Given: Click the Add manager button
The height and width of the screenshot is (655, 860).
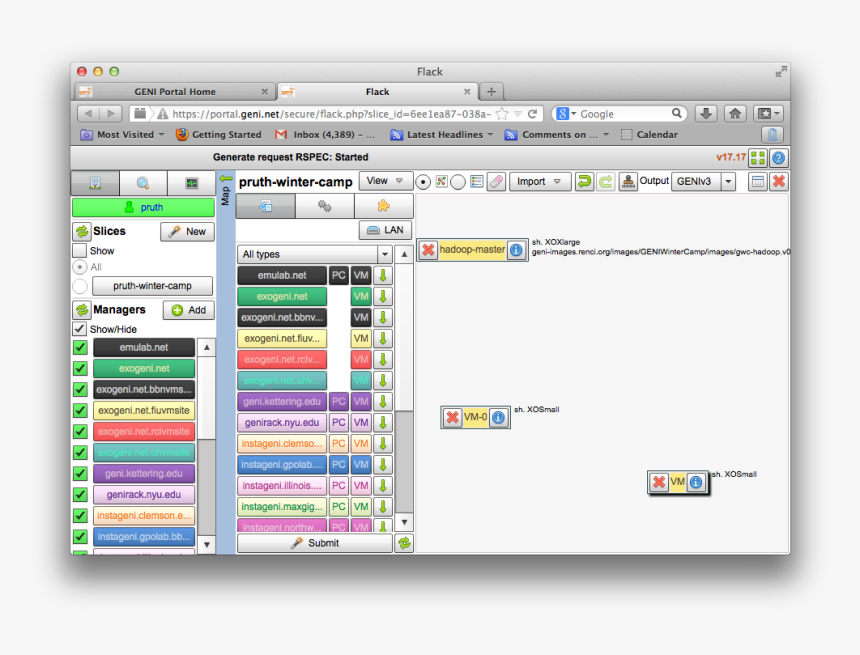Looking at the screenshot, I should (x=189, y=310).
